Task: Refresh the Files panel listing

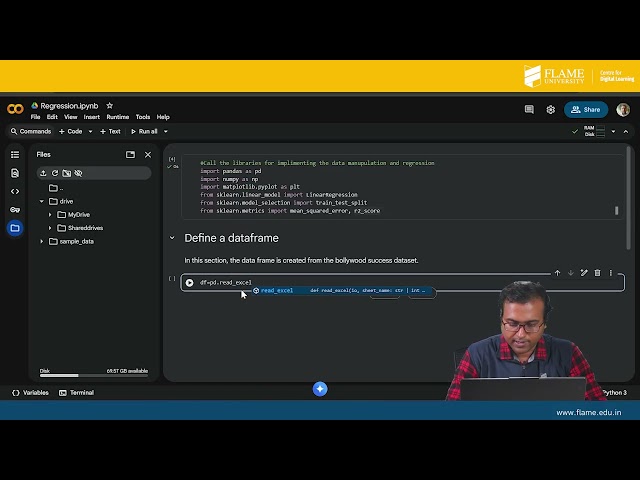Action: coord(55,173)
